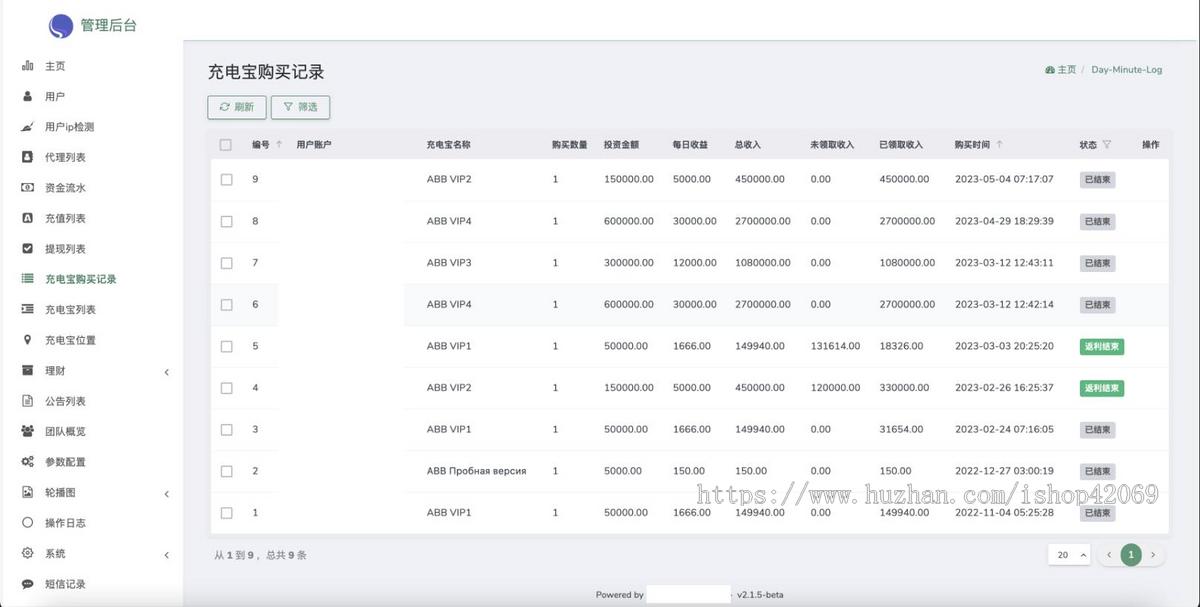Click the 2022-12-27 03:00:19 purchase time cell
The width and height of the screenshot is (1200, 607).
(1004, 471)
